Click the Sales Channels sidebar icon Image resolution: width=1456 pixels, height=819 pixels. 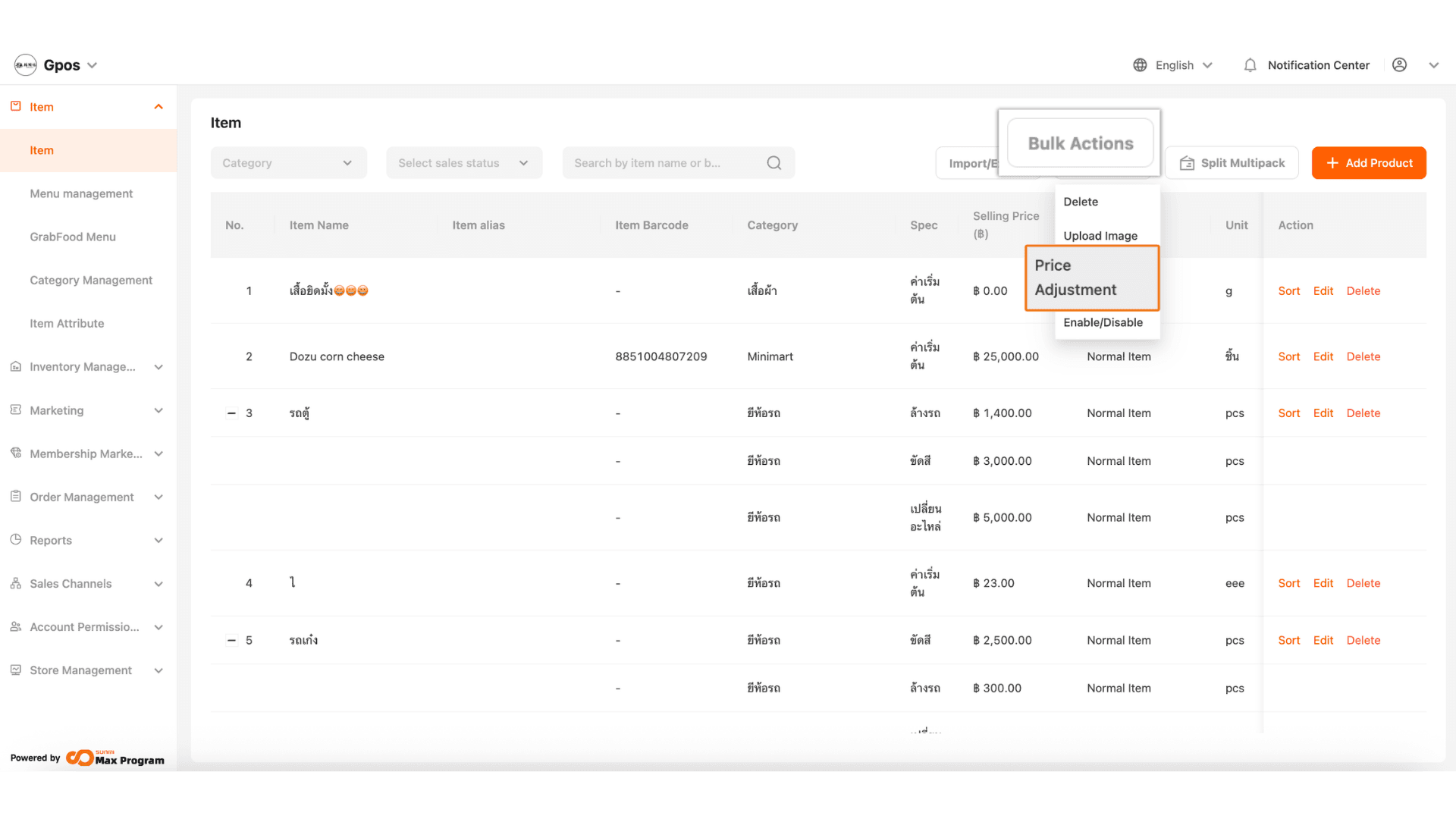16,583
